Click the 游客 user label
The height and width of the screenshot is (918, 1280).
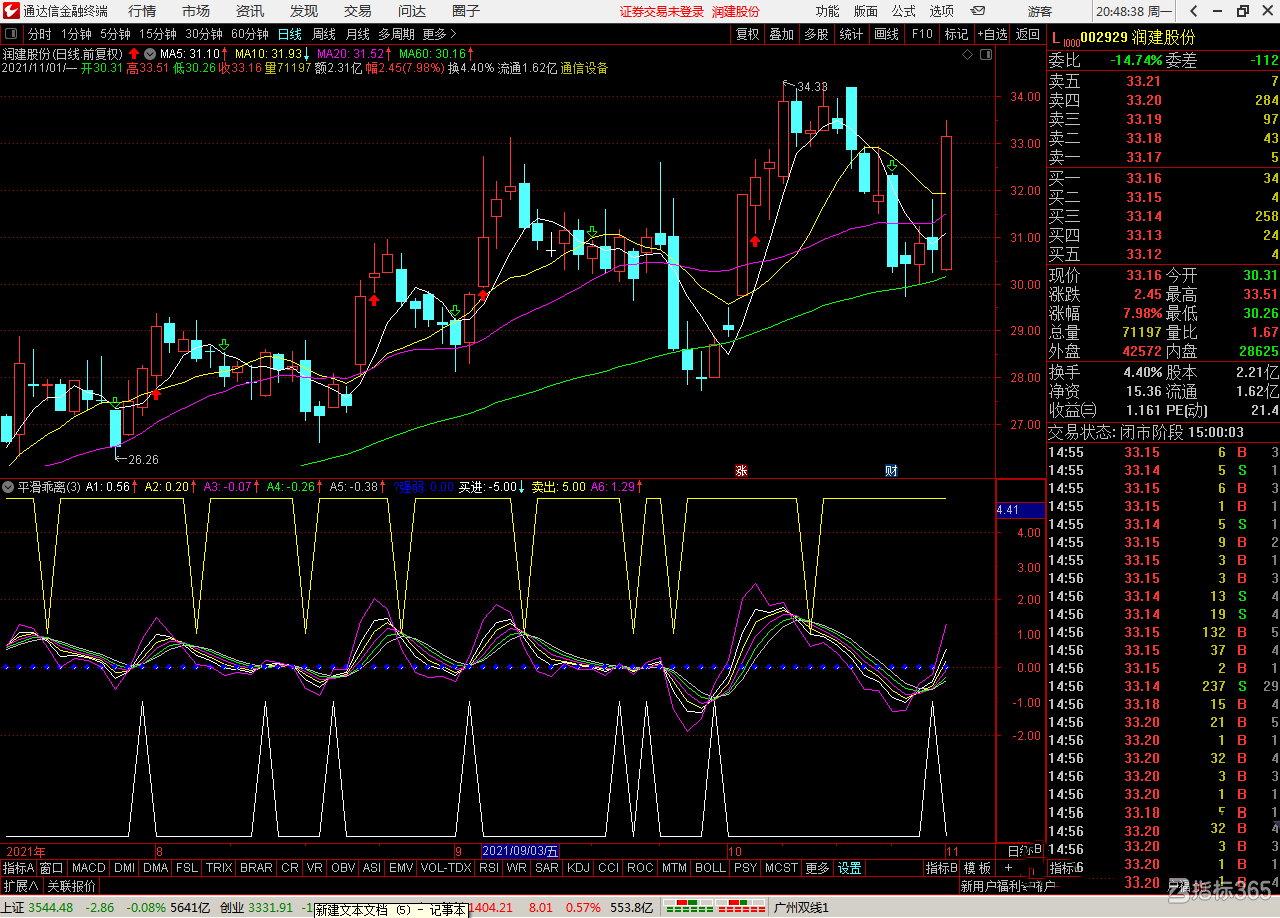(1040, 11)
